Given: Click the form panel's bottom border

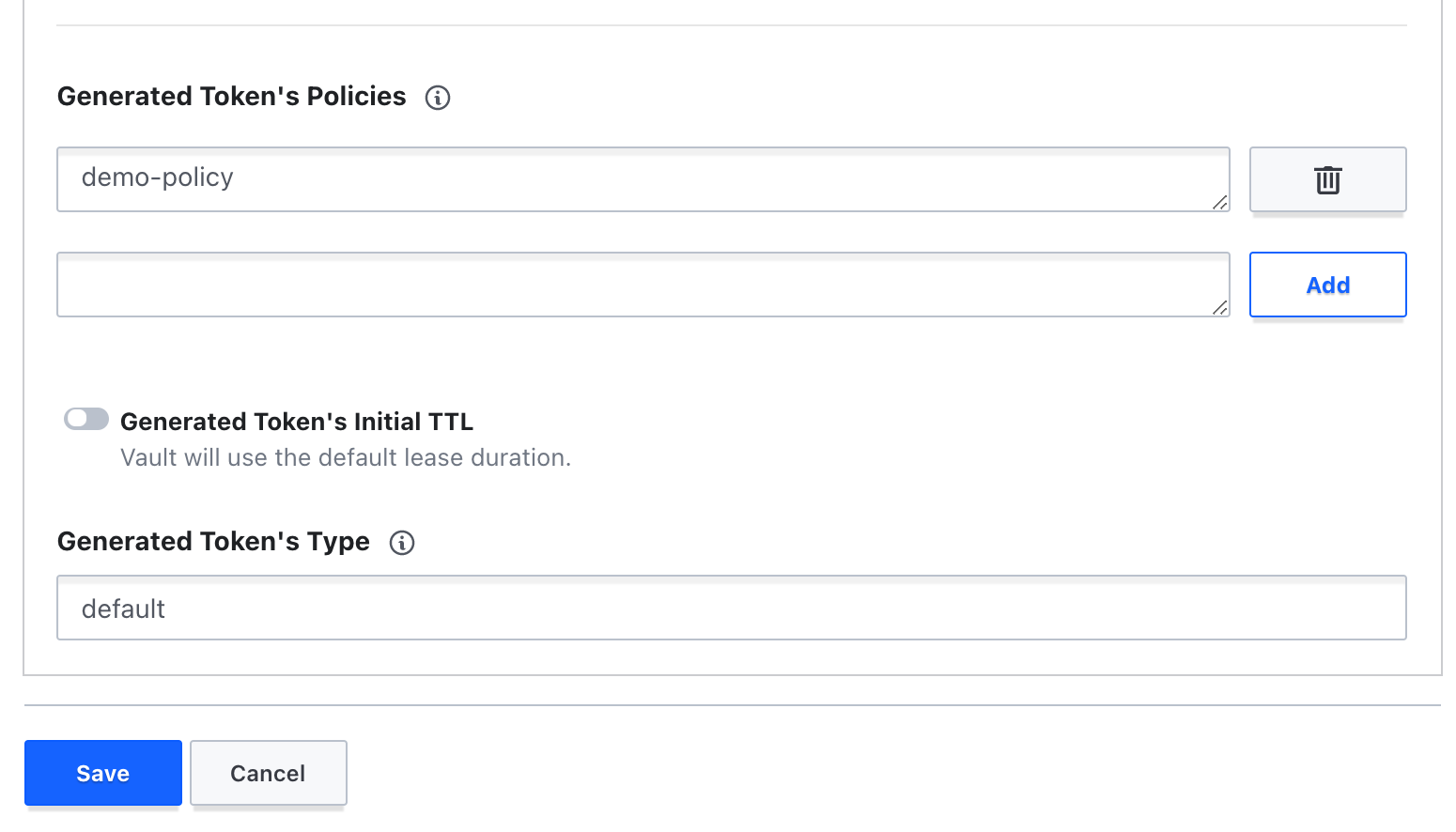Looking at the screenshot, I should (x=733, y=674).
